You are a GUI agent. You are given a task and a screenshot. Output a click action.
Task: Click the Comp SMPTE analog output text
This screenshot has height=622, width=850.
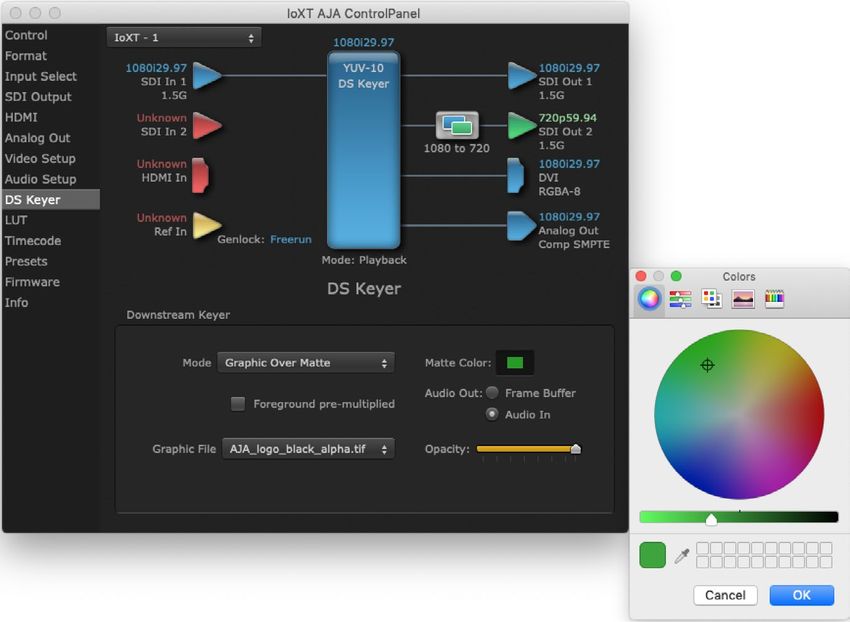coord(574,245)
